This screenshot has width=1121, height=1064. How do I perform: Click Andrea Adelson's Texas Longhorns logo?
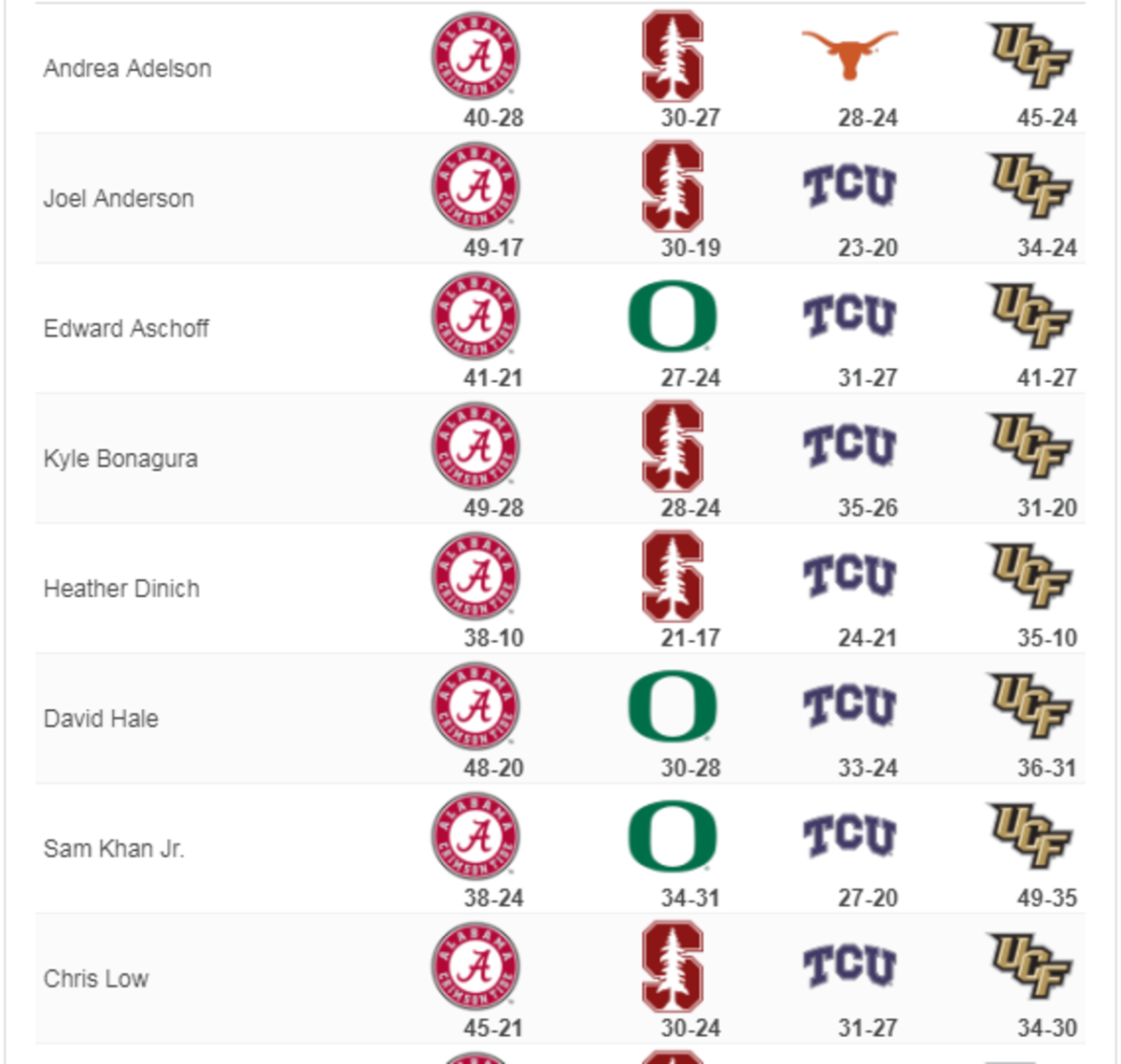point(849,54)
